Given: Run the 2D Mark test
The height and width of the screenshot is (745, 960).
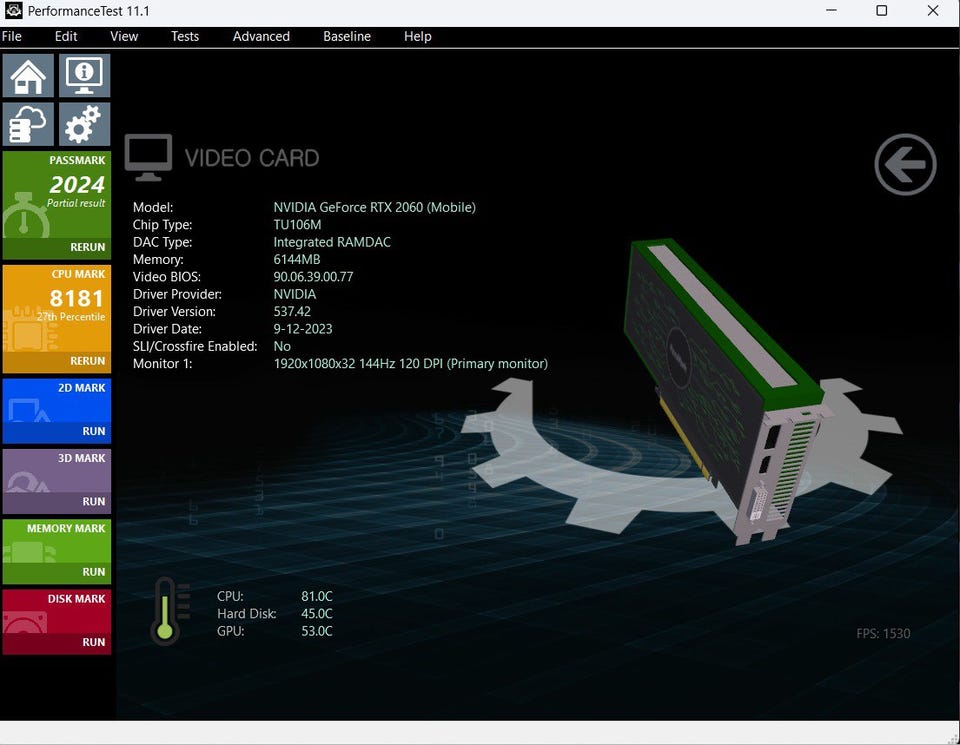Looking at the screenshot, I should 94,431.
